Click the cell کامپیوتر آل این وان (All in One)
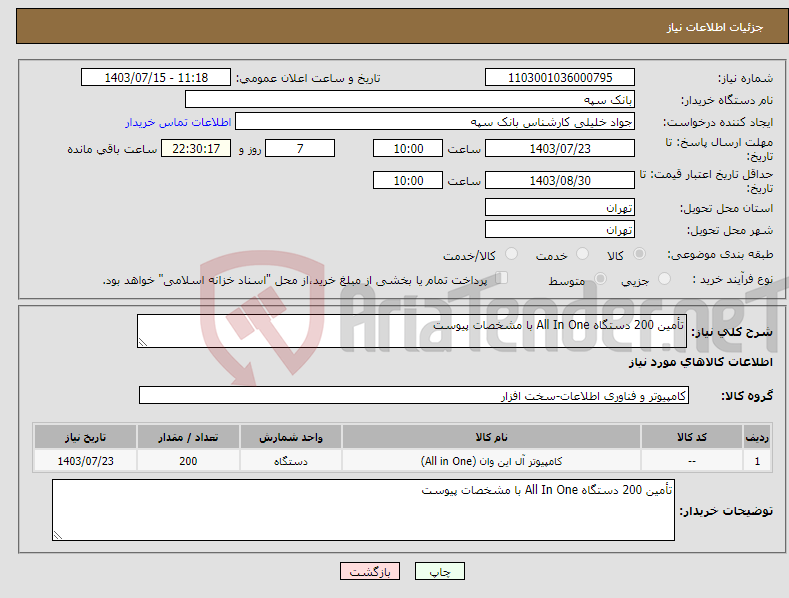The width and height of the screenshot is (789, 598). [491, 461]
